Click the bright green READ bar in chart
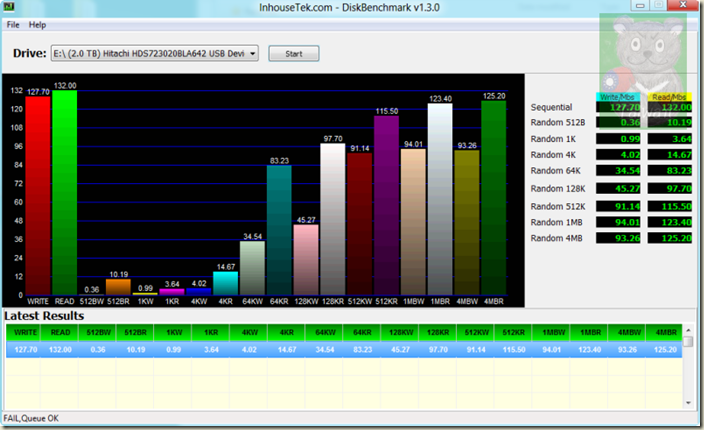Screen dimensions: 704x430 click(65, 195)
